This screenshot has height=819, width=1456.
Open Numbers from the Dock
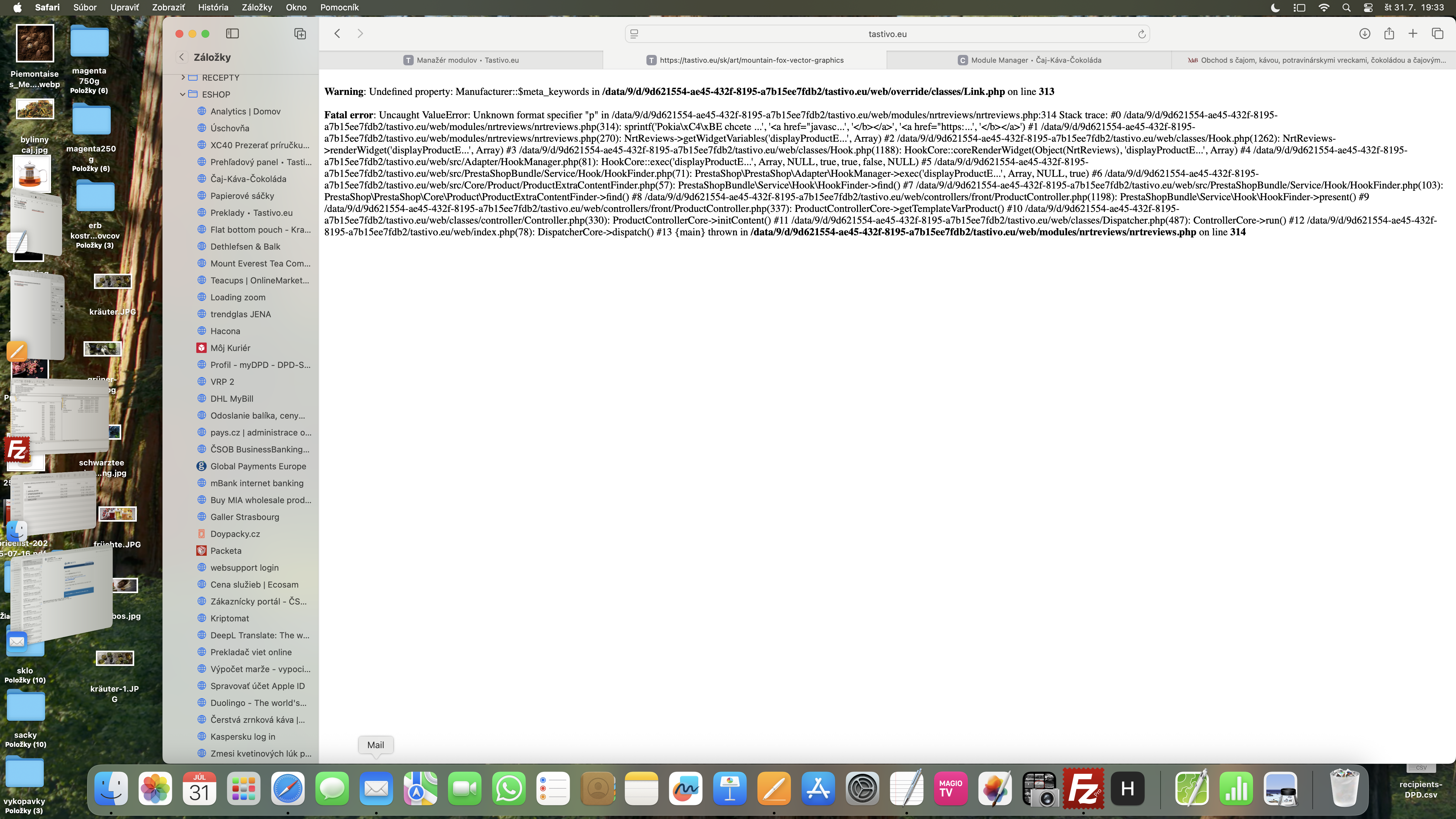(x=1236, y=788)
